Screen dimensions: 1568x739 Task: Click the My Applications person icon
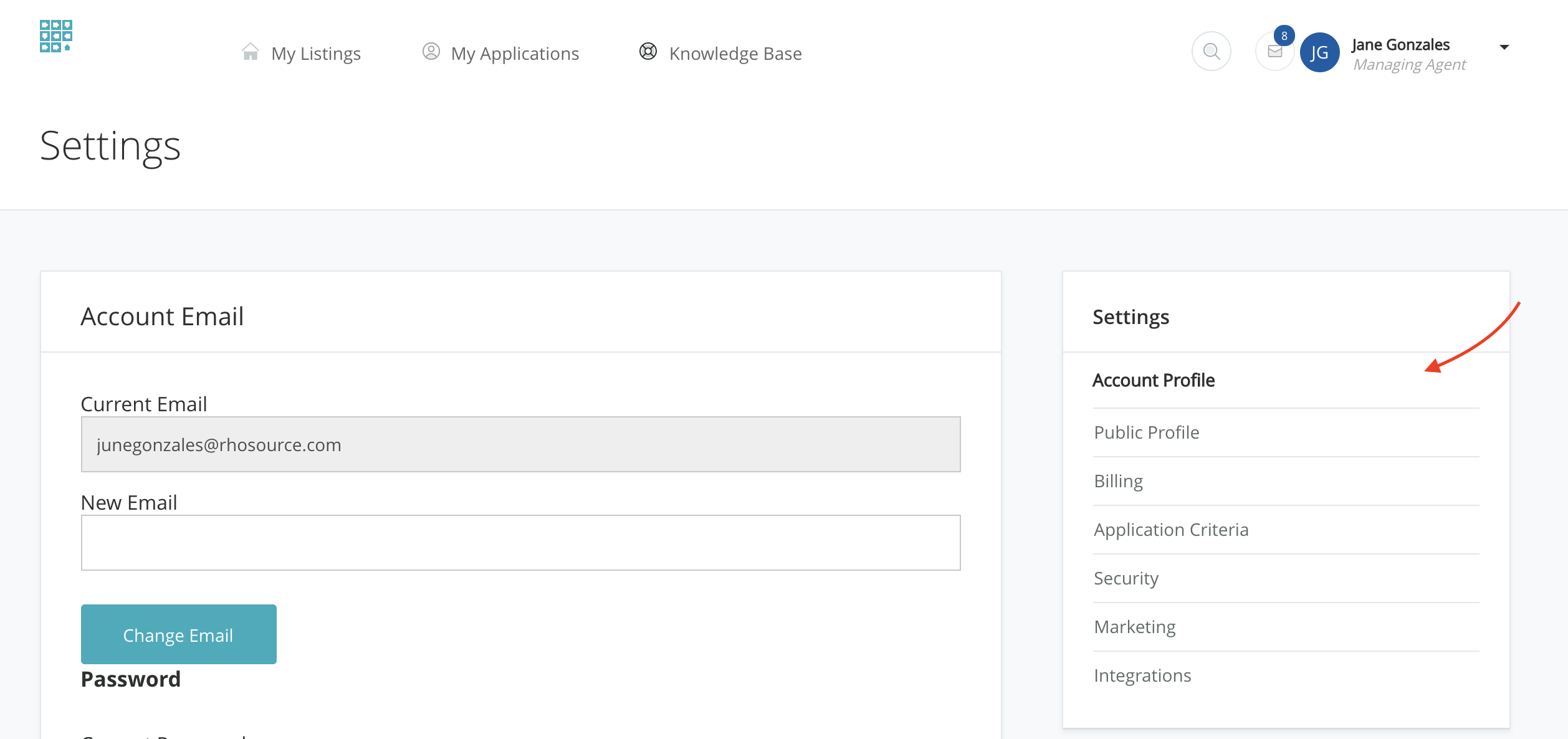coord(431,52)
